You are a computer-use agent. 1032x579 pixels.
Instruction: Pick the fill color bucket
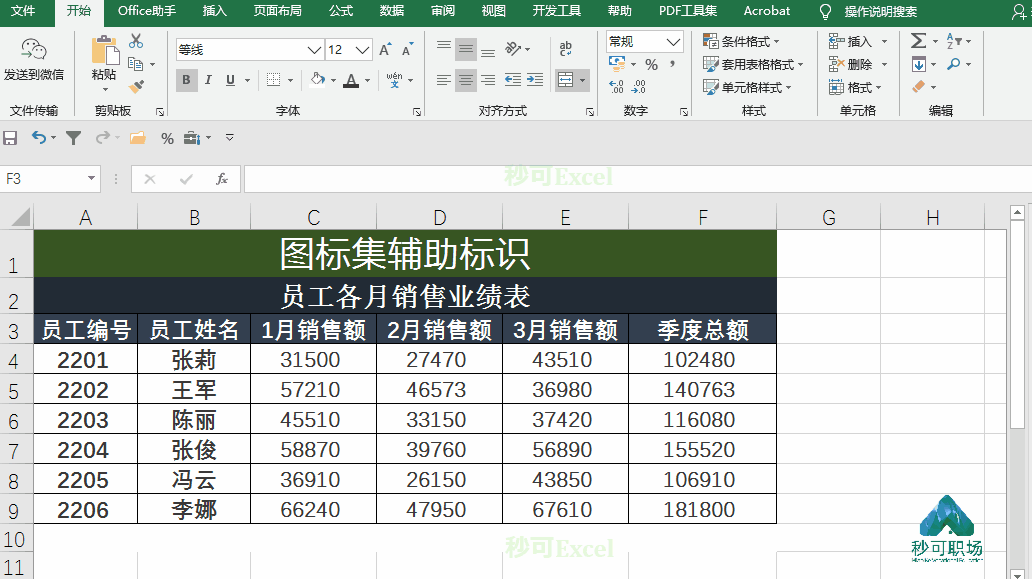pyautogui.click(x=318, y=80)
